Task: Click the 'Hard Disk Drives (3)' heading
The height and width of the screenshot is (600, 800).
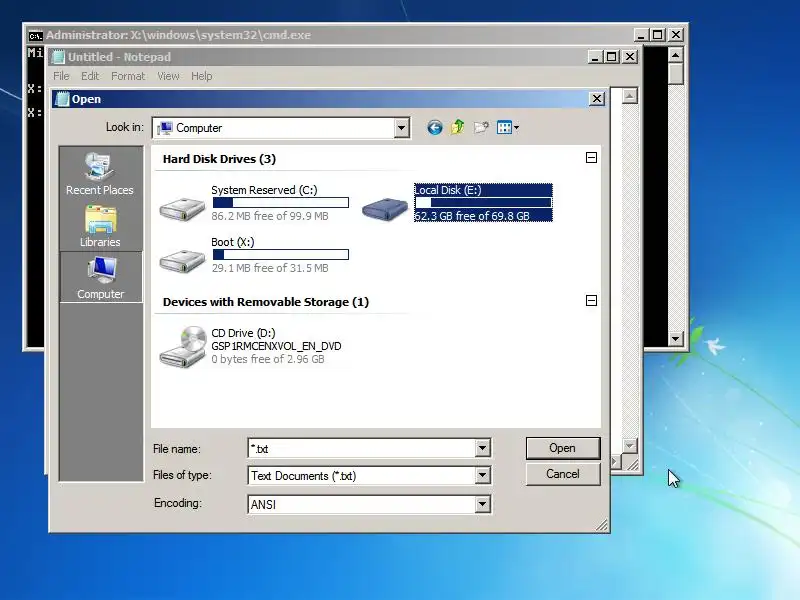Action: pos(219,159)
